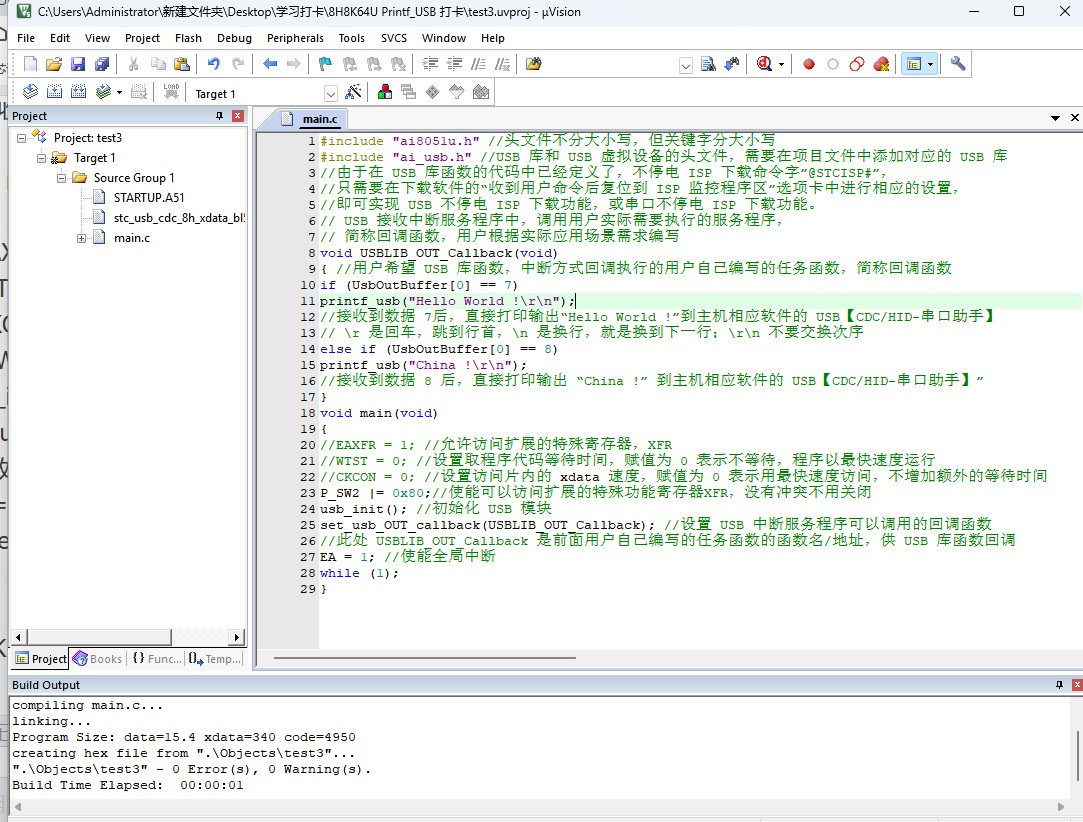Open the batch build dropdown arrow
1083x822 pixels.
tap(119, 92)
